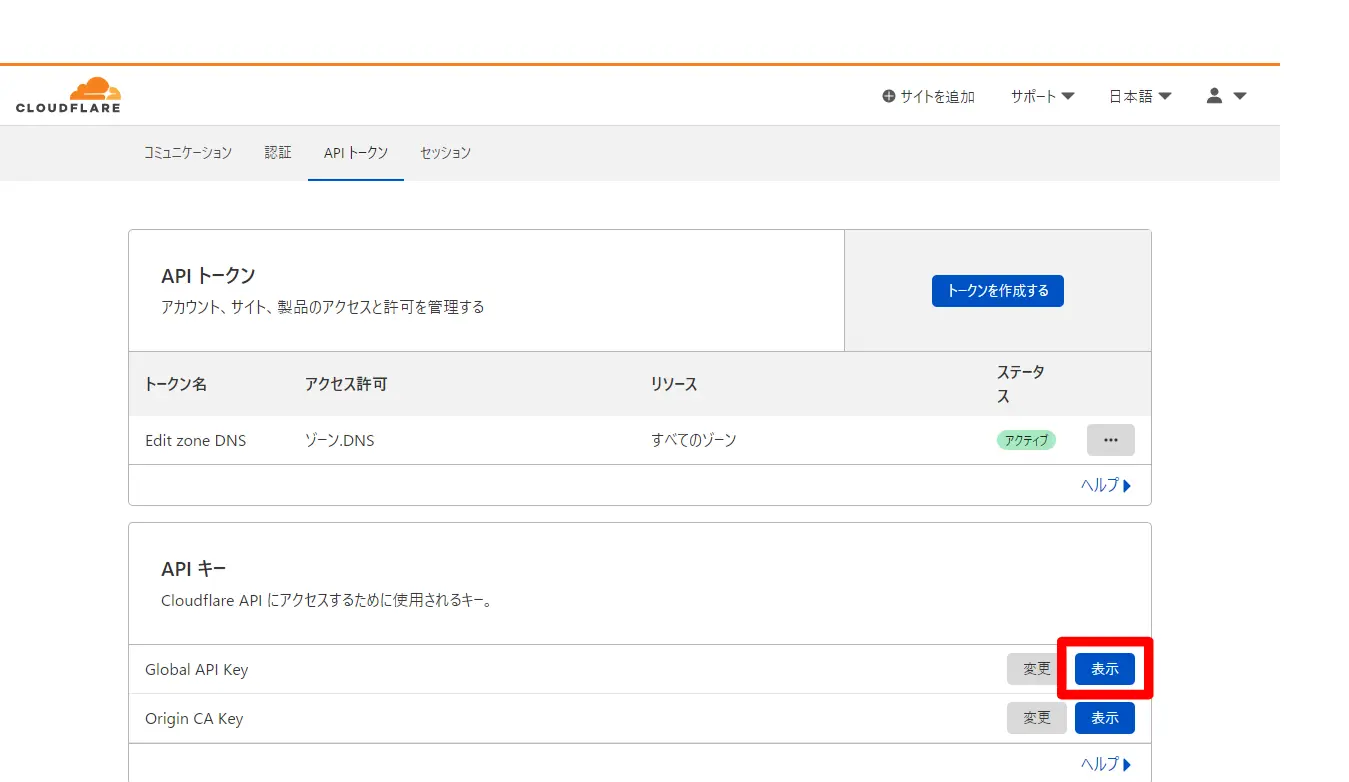The height and width of the screenshot is (782, 1349).
Task: Show the Origin CA Key with 表示
Action: (x=1104, y=718)
